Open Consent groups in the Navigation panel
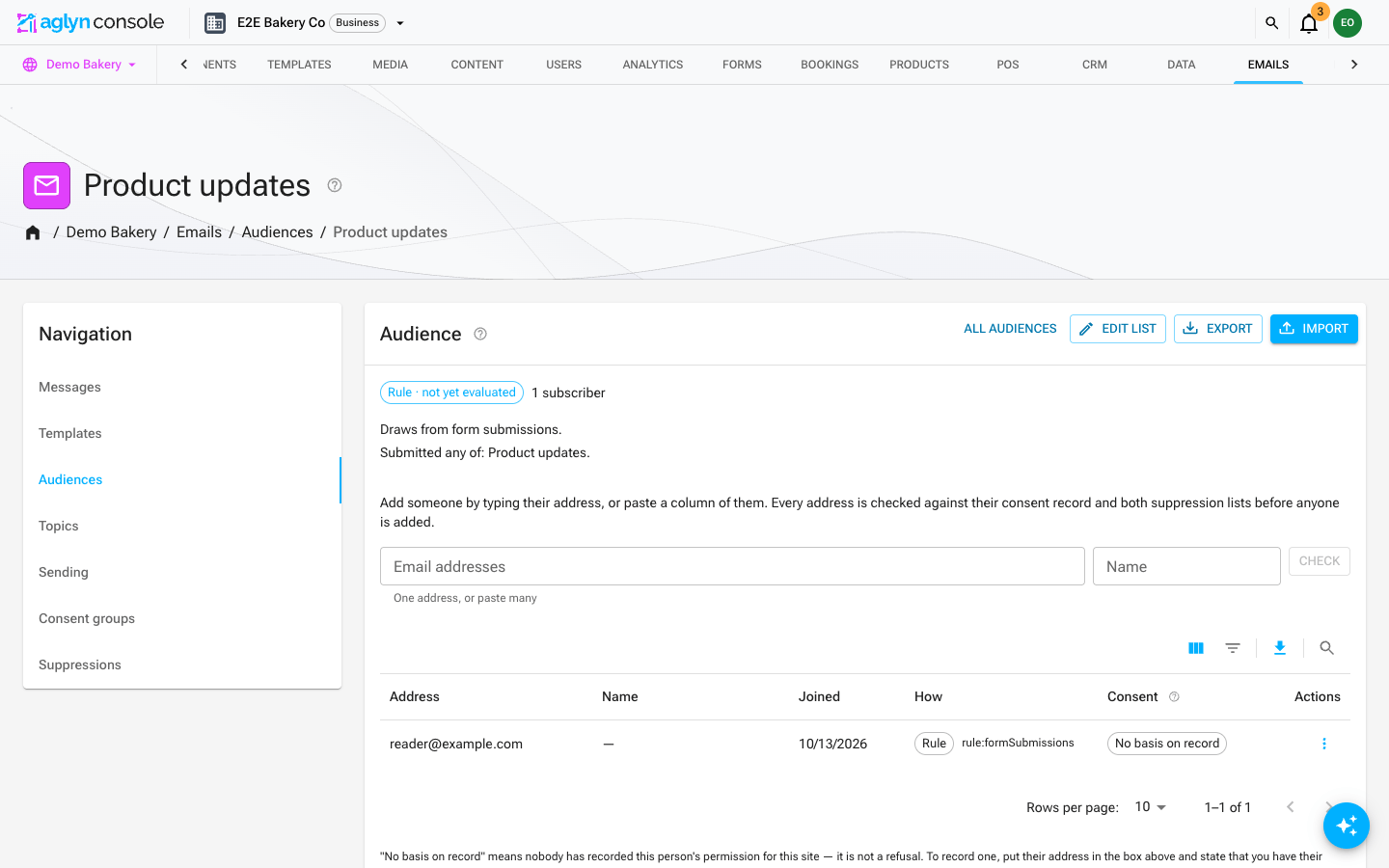Screen dimensions: 1389x868 [x=182, y=619]
